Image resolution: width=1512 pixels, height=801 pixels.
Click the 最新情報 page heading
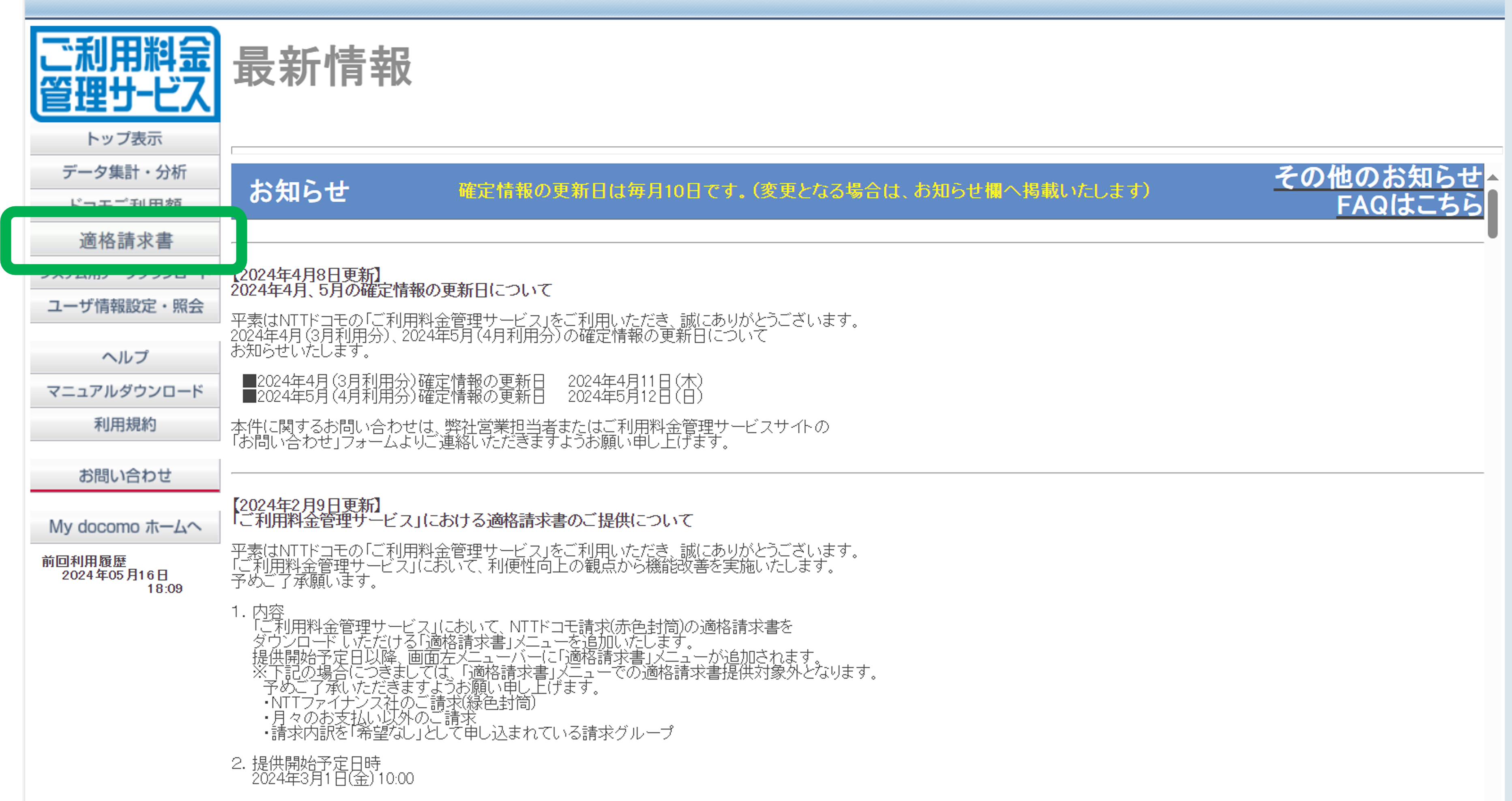pyautogui.click(x=323, y=67)
